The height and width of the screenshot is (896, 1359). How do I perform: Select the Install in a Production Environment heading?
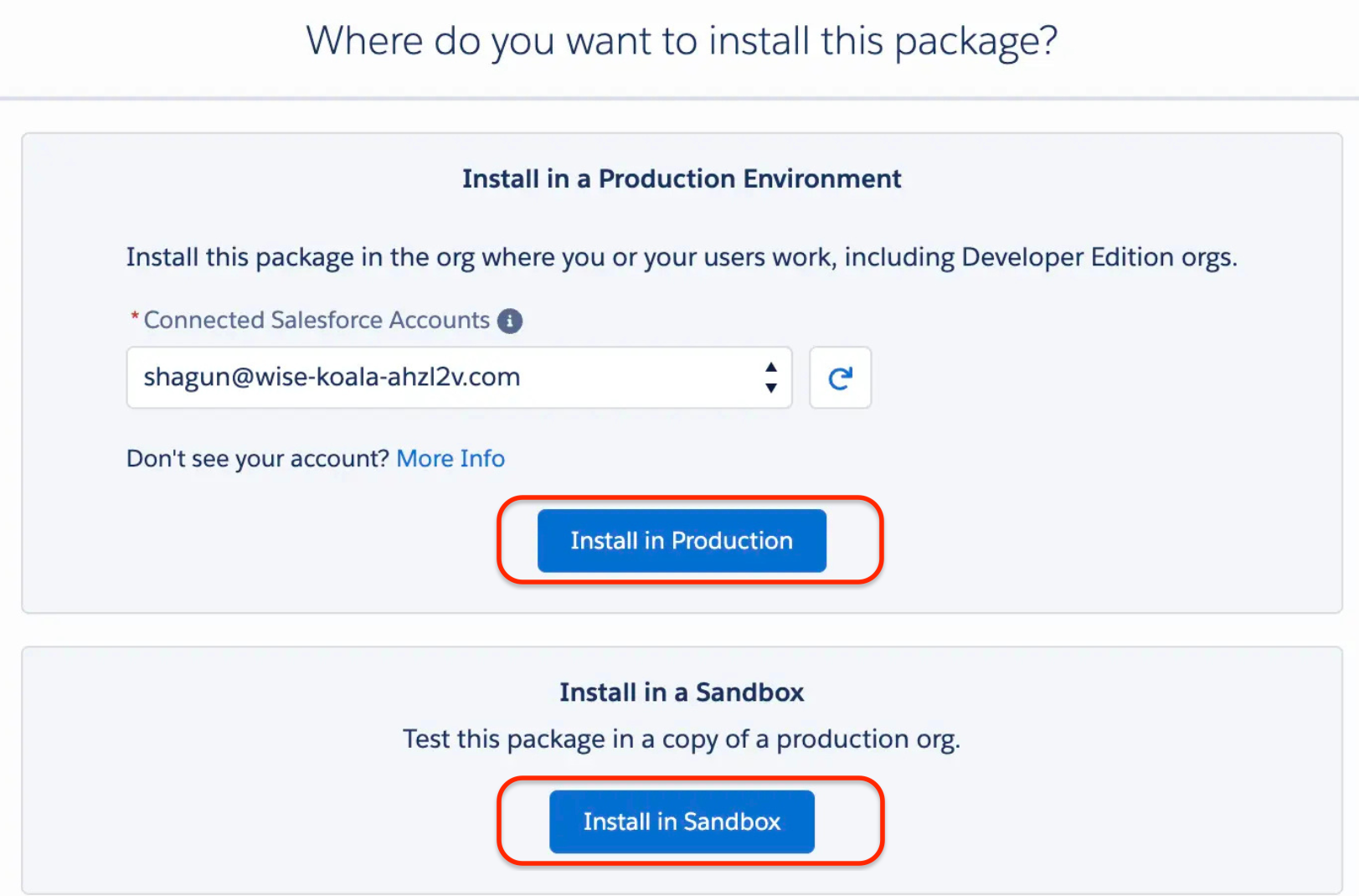tap(681, 179)
